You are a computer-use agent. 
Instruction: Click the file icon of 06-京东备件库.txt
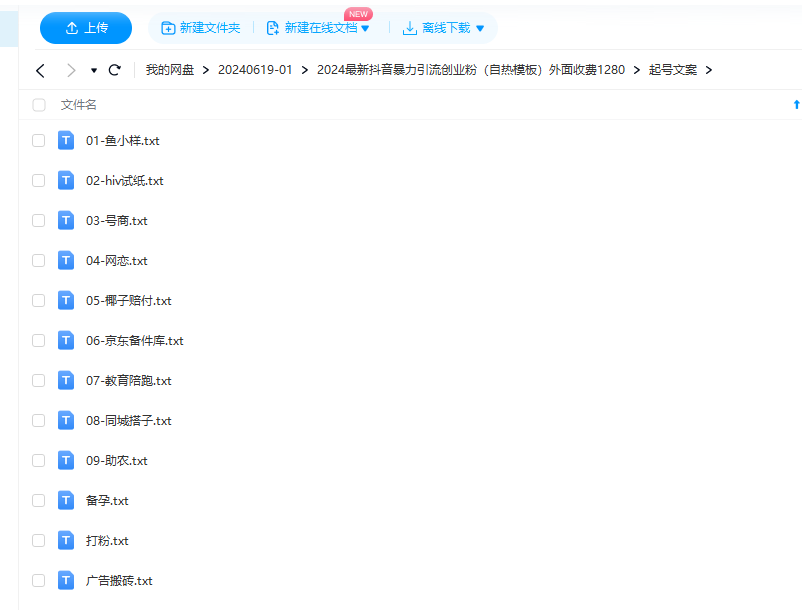click(x=66, y=340)
